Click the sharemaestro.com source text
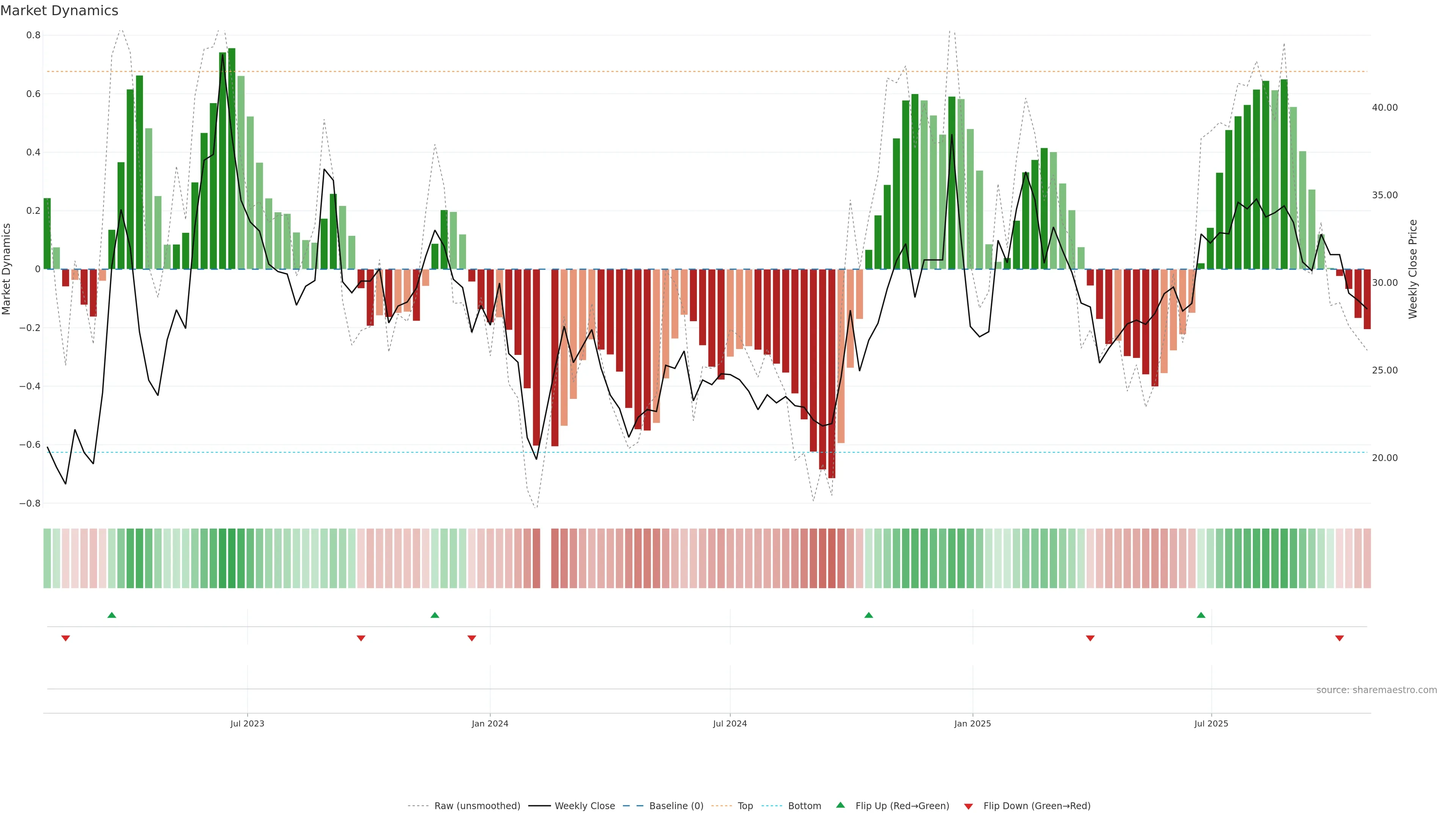 [x=1376, y=690]
